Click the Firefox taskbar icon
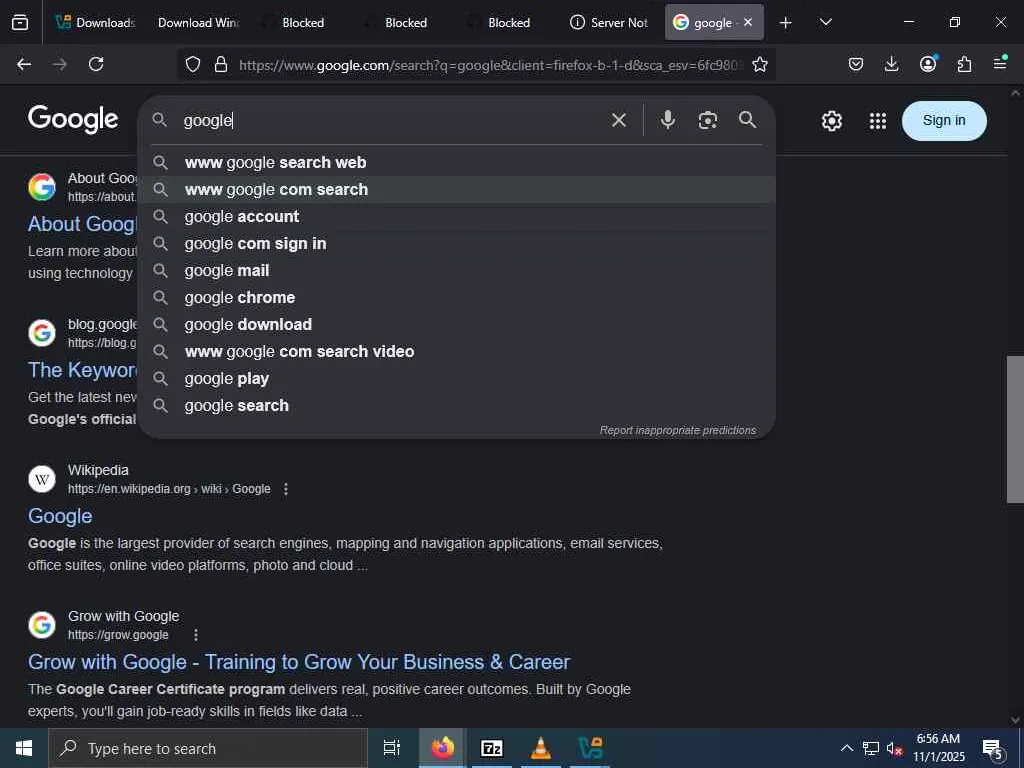Image resolution: width=1024 pixels, height=768 pixels. pyautogui.click(x=442, y=748)
